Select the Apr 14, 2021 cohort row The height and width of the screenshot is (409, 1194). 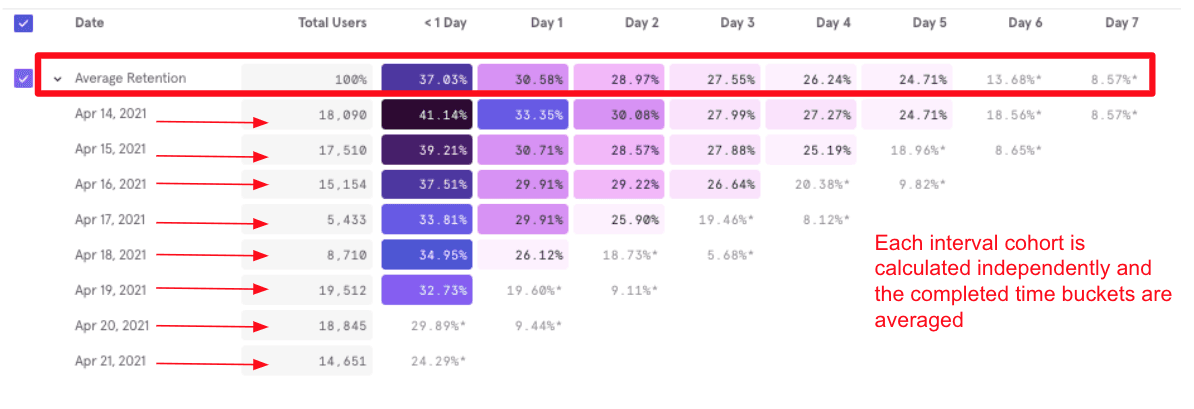pos(111,114)
